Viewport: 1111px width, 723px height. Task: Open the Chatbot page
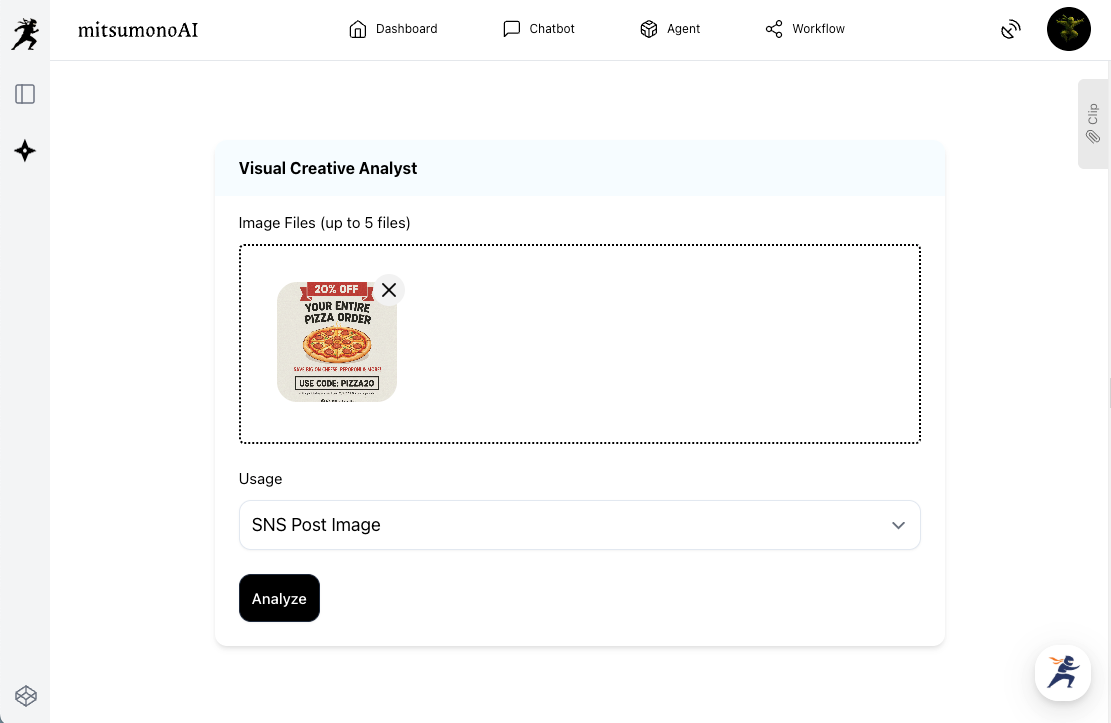pos(539,29)
